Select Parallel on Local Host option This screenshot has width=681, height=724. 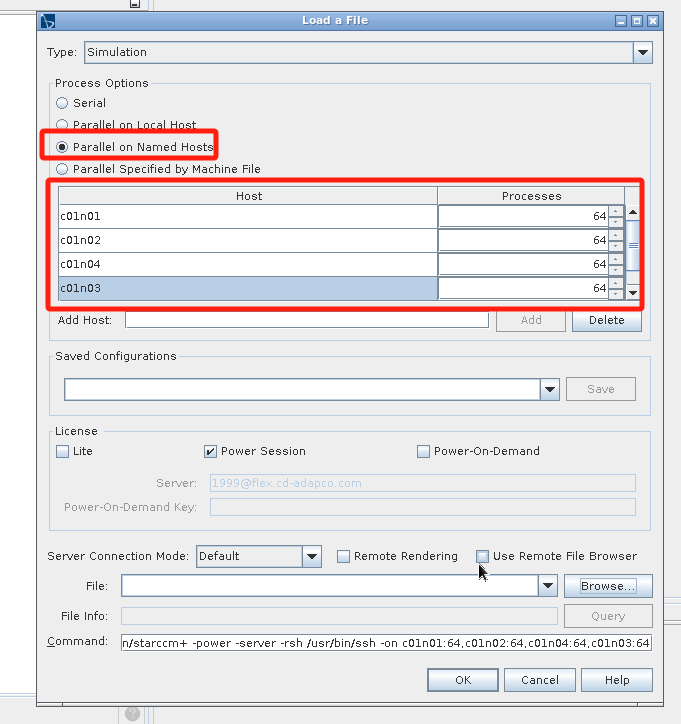click(x=62, y=125)
